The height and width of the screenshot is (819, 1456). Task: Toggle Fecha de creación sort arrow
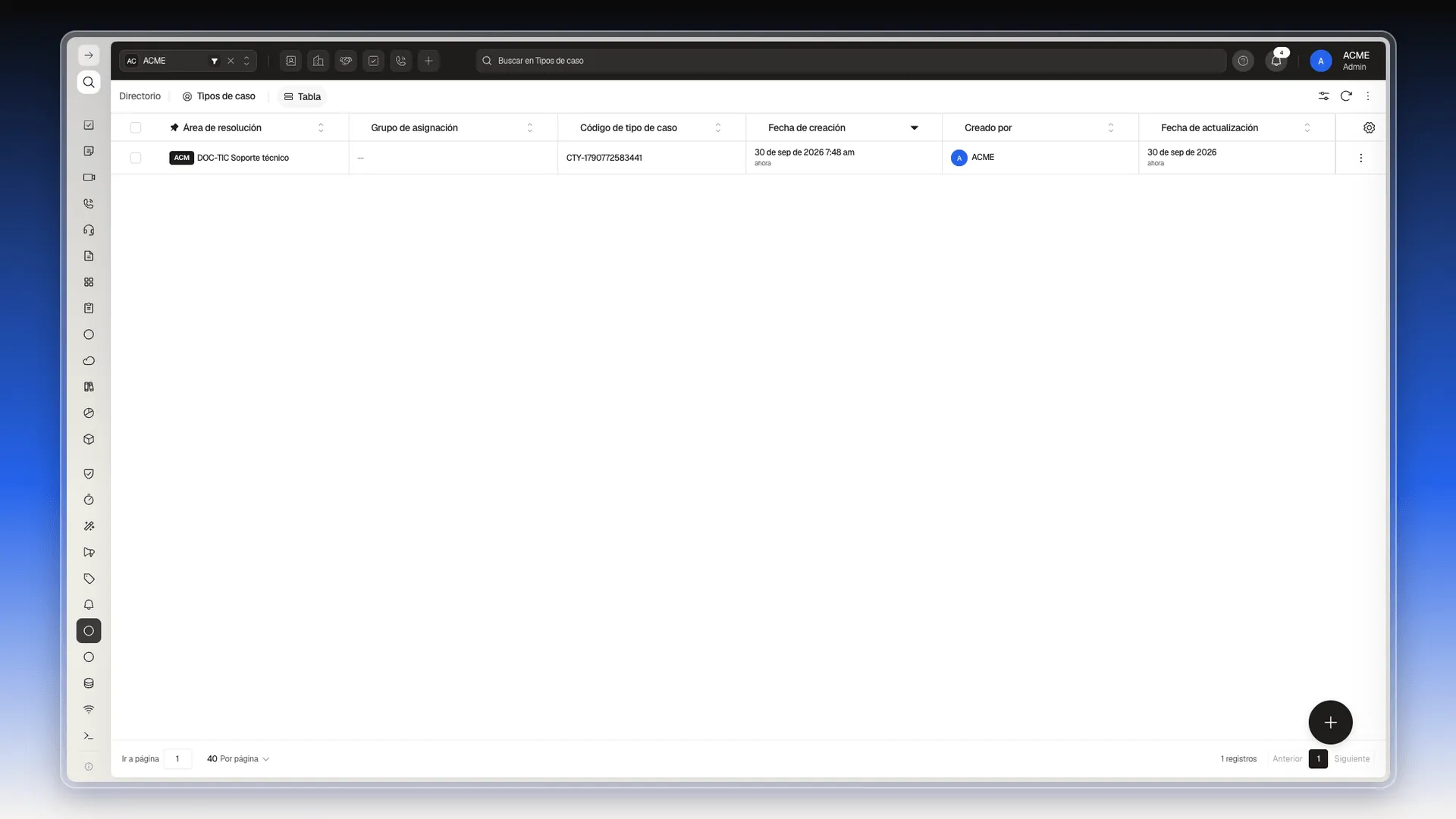(x=914, y=127)
